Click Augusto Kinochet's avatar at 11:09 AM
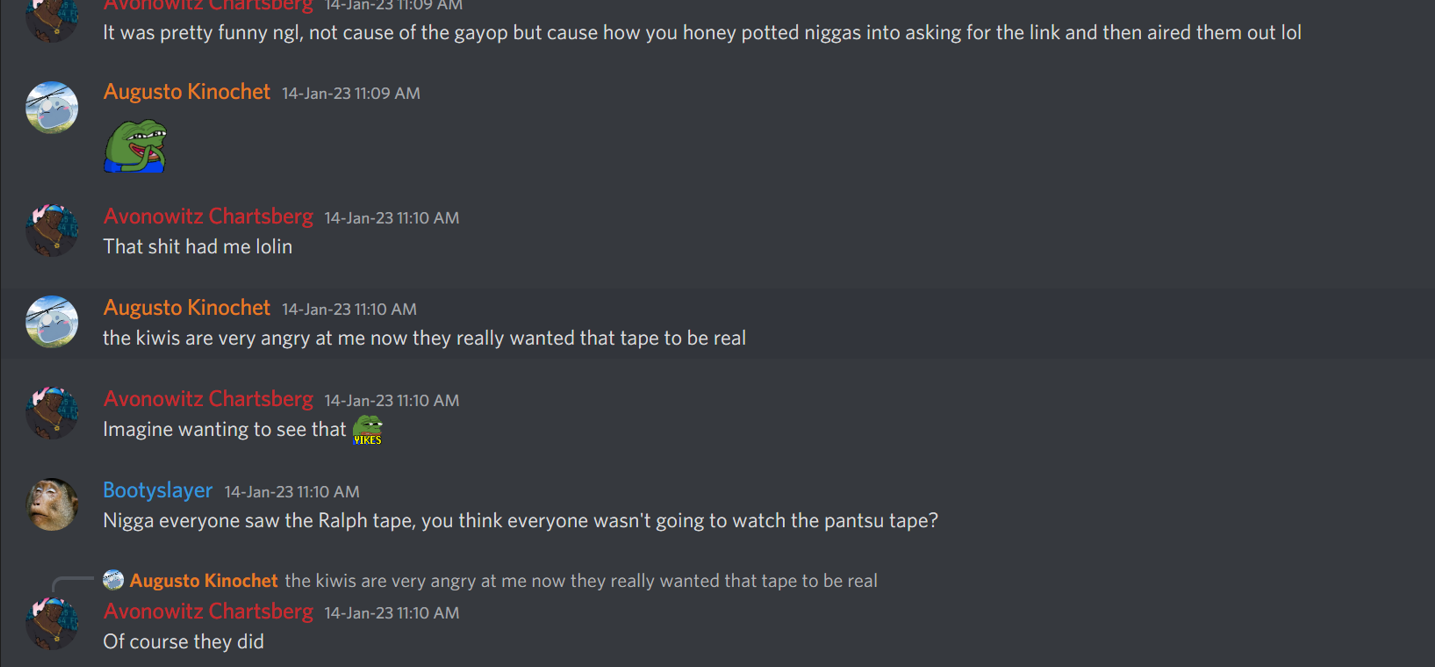This screenshot has width=1436, height=667. pos(52,107)
